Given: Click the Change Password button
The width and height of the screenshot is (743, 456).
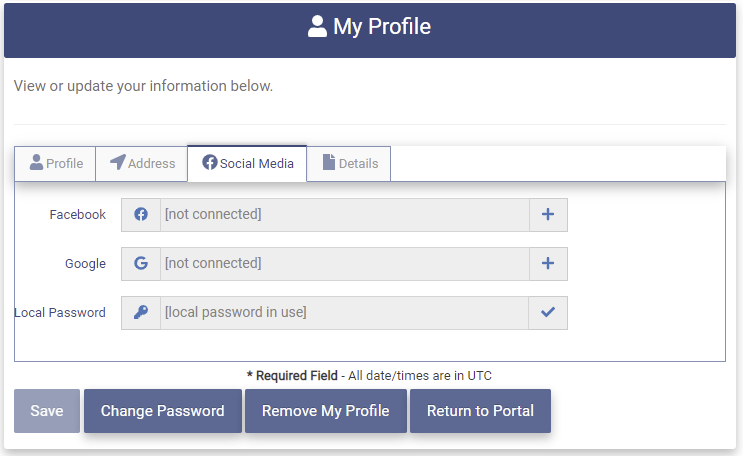Looking at the screenshot, I should click(163, 411).
